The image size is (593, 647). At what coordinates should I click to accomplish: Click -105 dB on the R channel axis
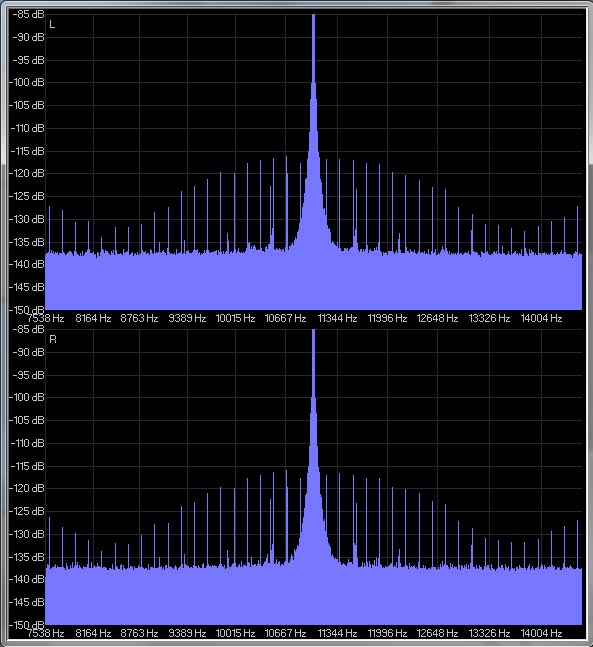[27, 420]
